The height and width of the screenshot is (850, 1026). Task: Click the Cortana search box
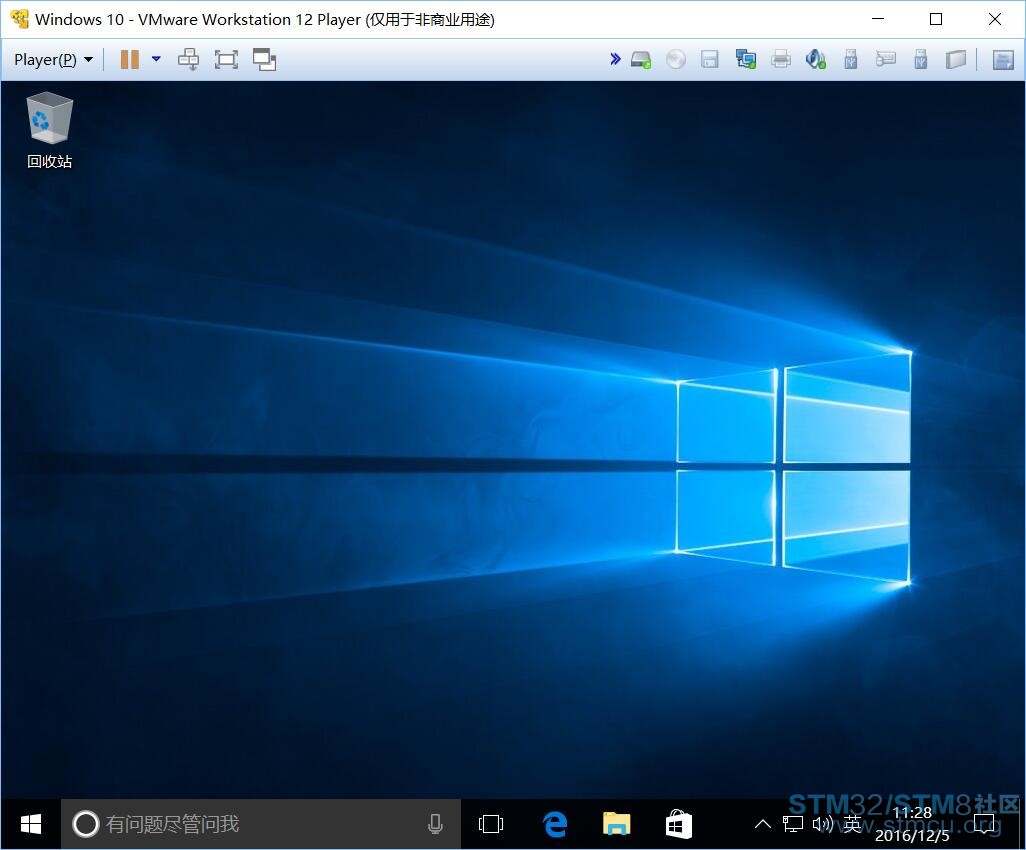[x=261, y=824]
